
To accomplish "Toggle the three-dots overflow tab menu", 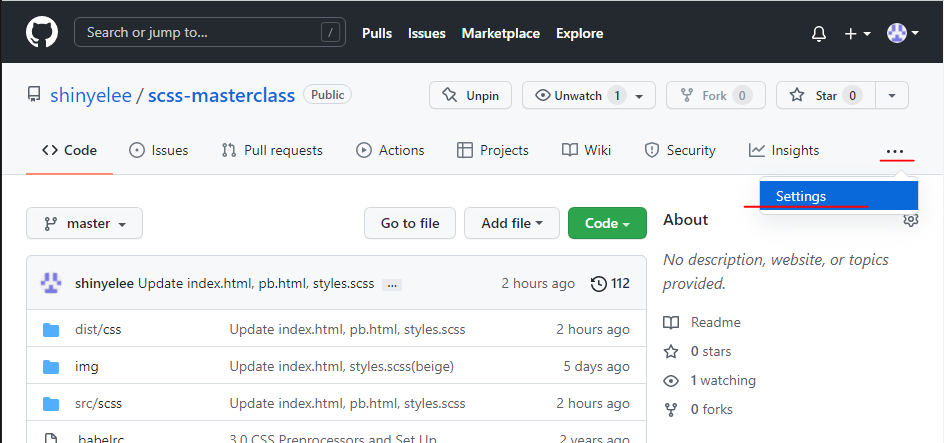I will (x=896, y=151).
